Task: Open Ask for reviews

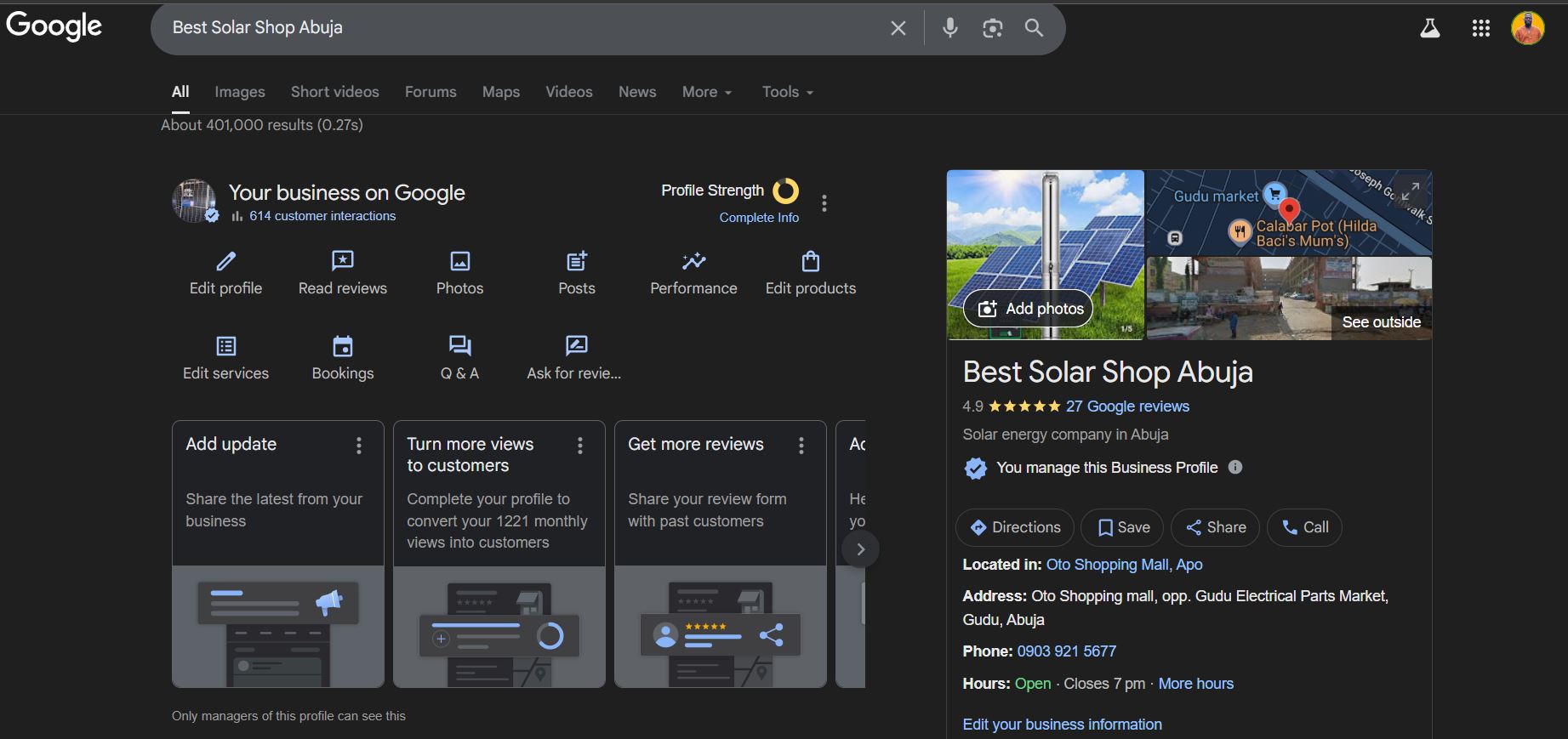Action: [x=574, y=359]
